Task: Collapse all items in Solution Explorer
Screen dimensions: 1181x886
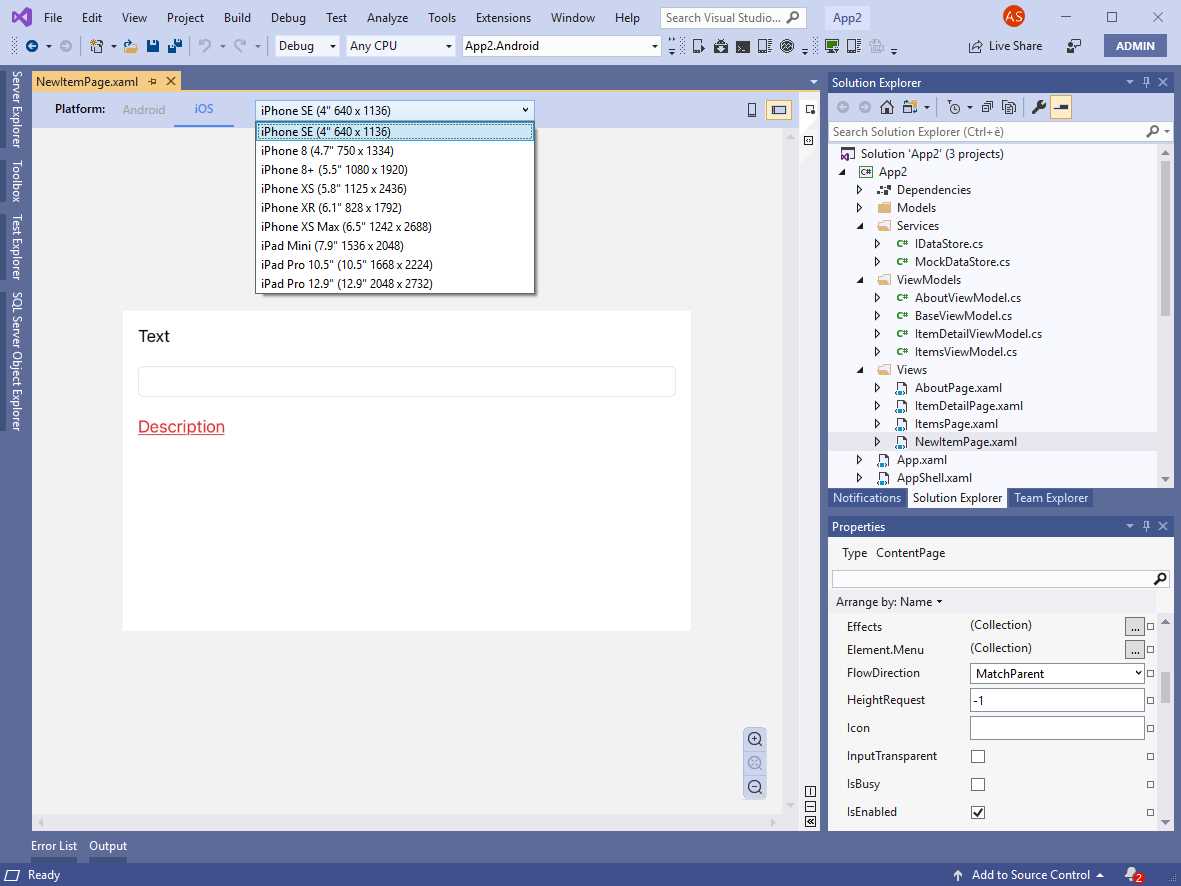Action: coord(987,107)
